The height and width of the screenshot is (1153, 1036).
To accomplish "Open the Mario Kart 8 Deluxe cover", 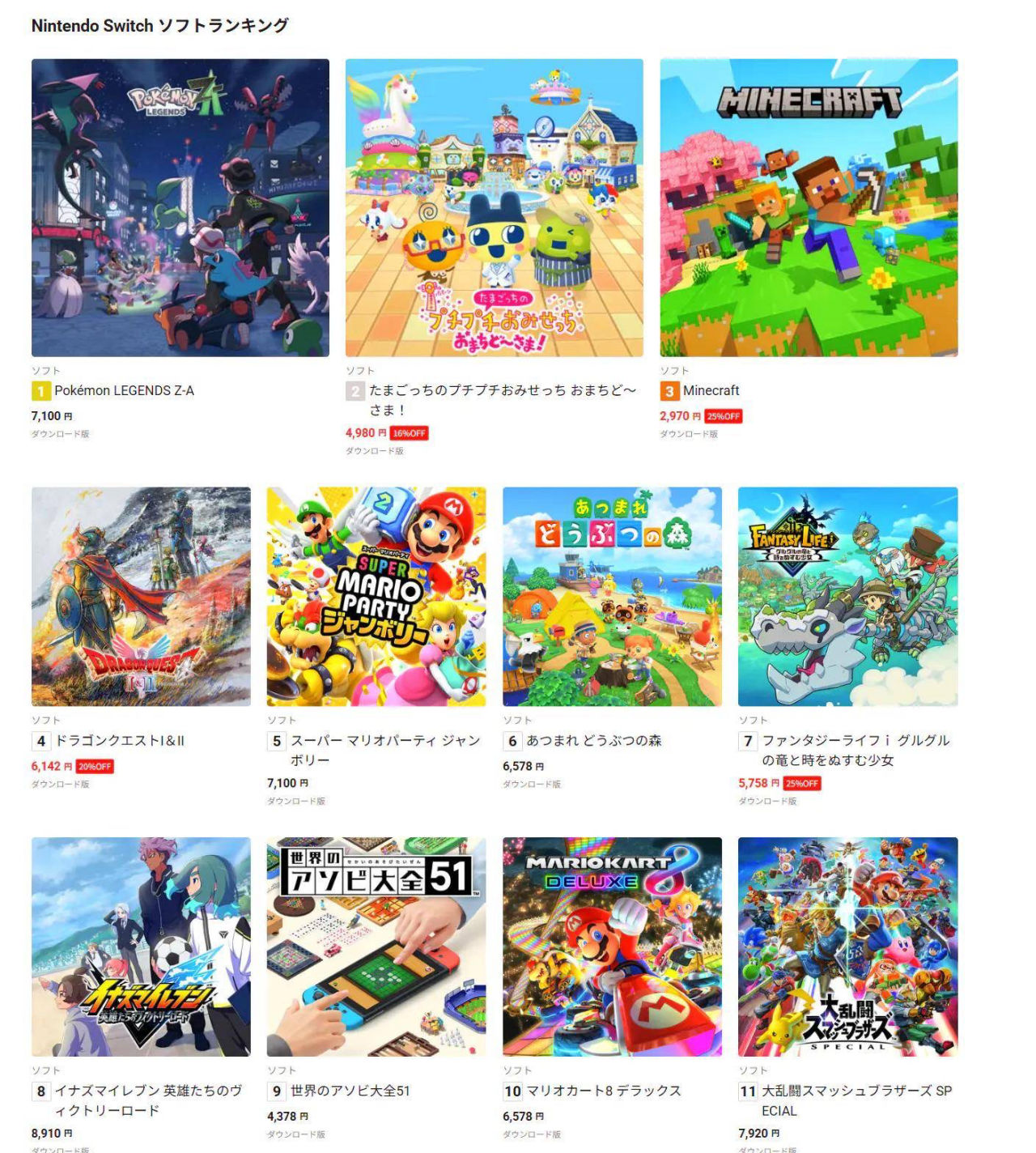I will coord(612,947).
